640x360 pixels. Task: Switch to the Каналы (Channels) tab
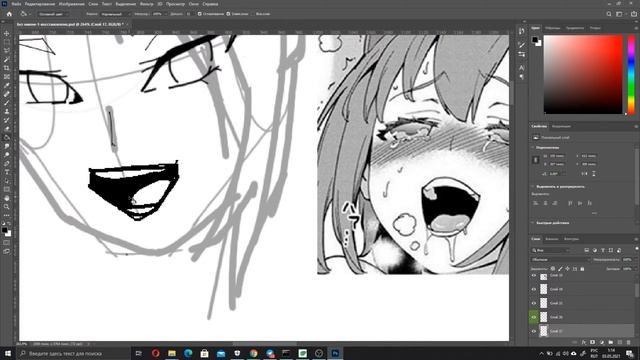552,239
